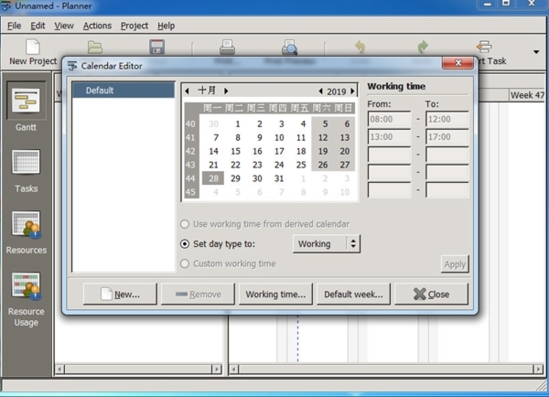549x397 pixels.
Task: Expand the toolbar overflow arrow
Action: click(x=536, y=52)
